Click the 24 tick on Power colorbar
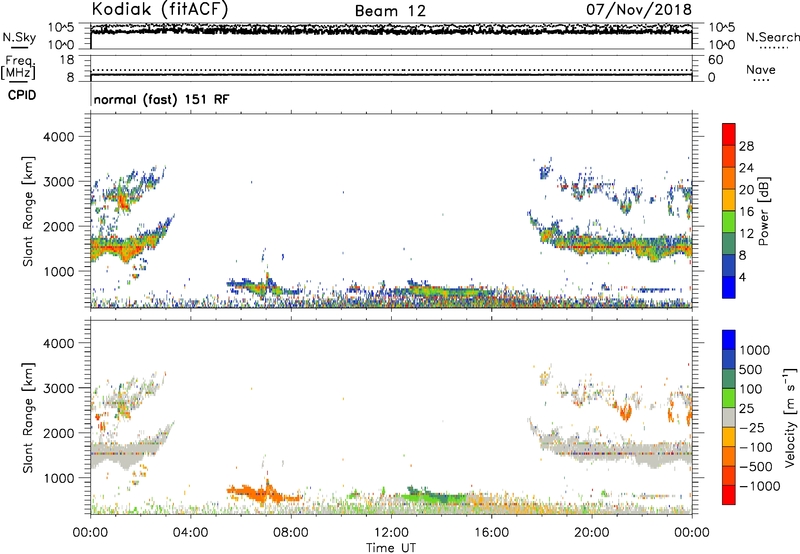800x554 pixels. click(x=746, y=168)
